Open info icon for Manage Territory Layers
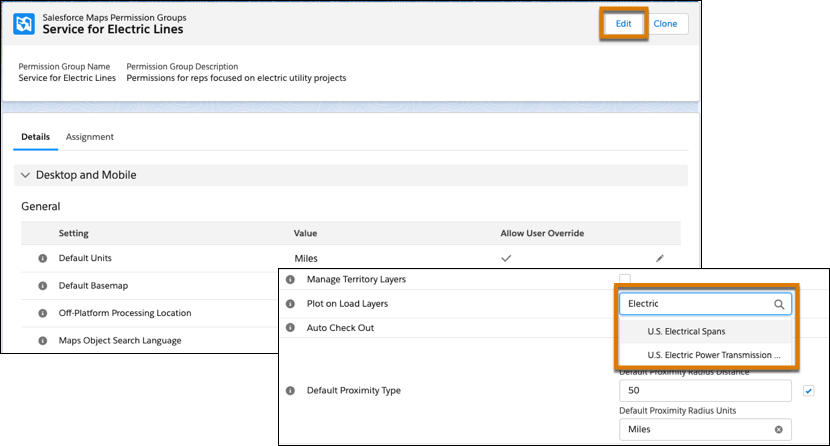 click(x=290, y=279)
